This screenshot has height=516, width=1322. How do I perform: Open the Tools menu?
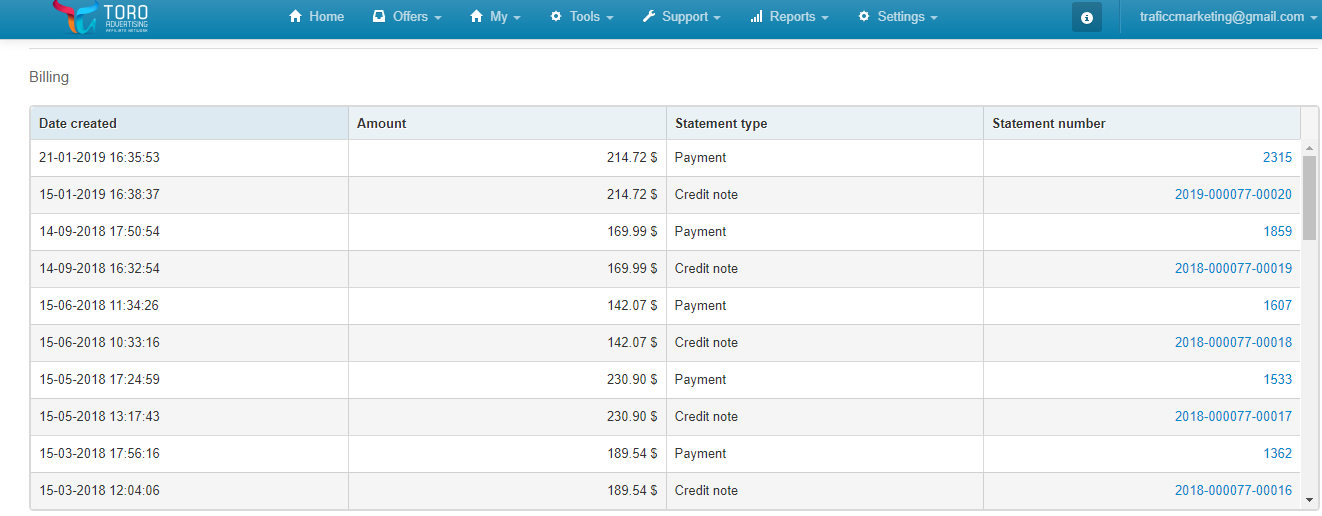[582, 17]
